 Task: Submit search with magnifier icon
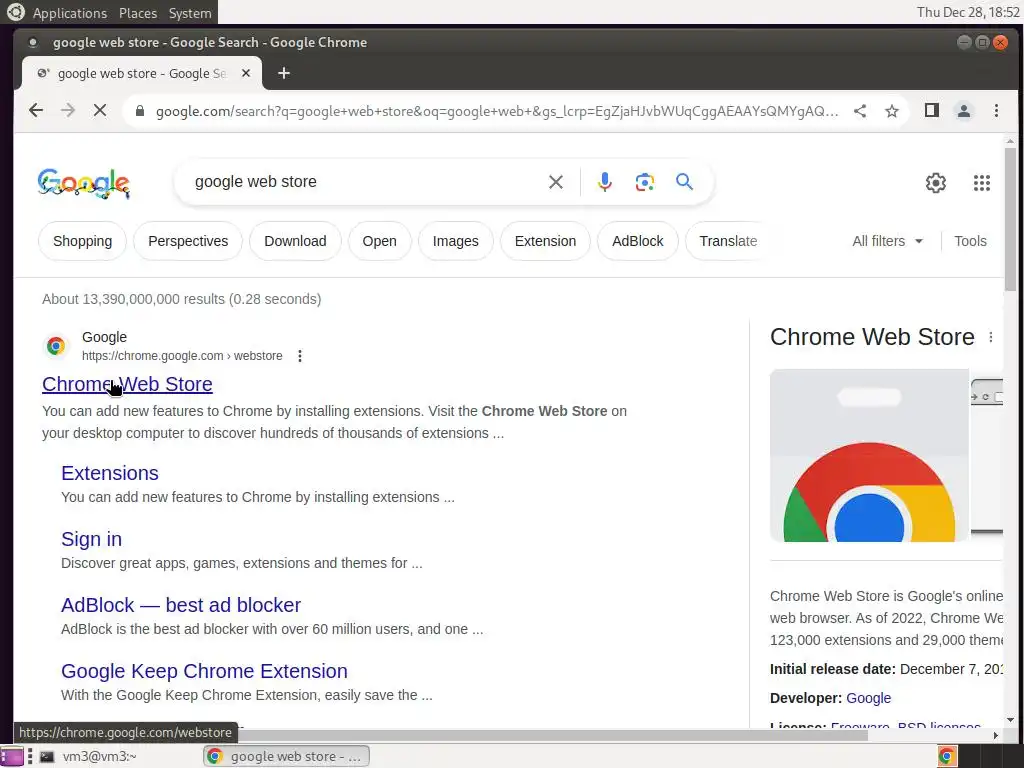pyautogui.click(x=684, y=182)
